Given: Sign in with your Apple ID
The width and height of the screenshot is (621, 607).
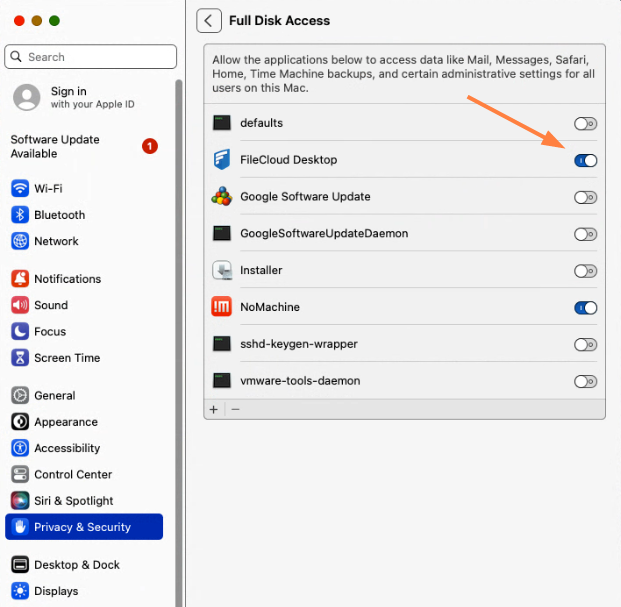Looking at the screenshot, I should point(68,97).
